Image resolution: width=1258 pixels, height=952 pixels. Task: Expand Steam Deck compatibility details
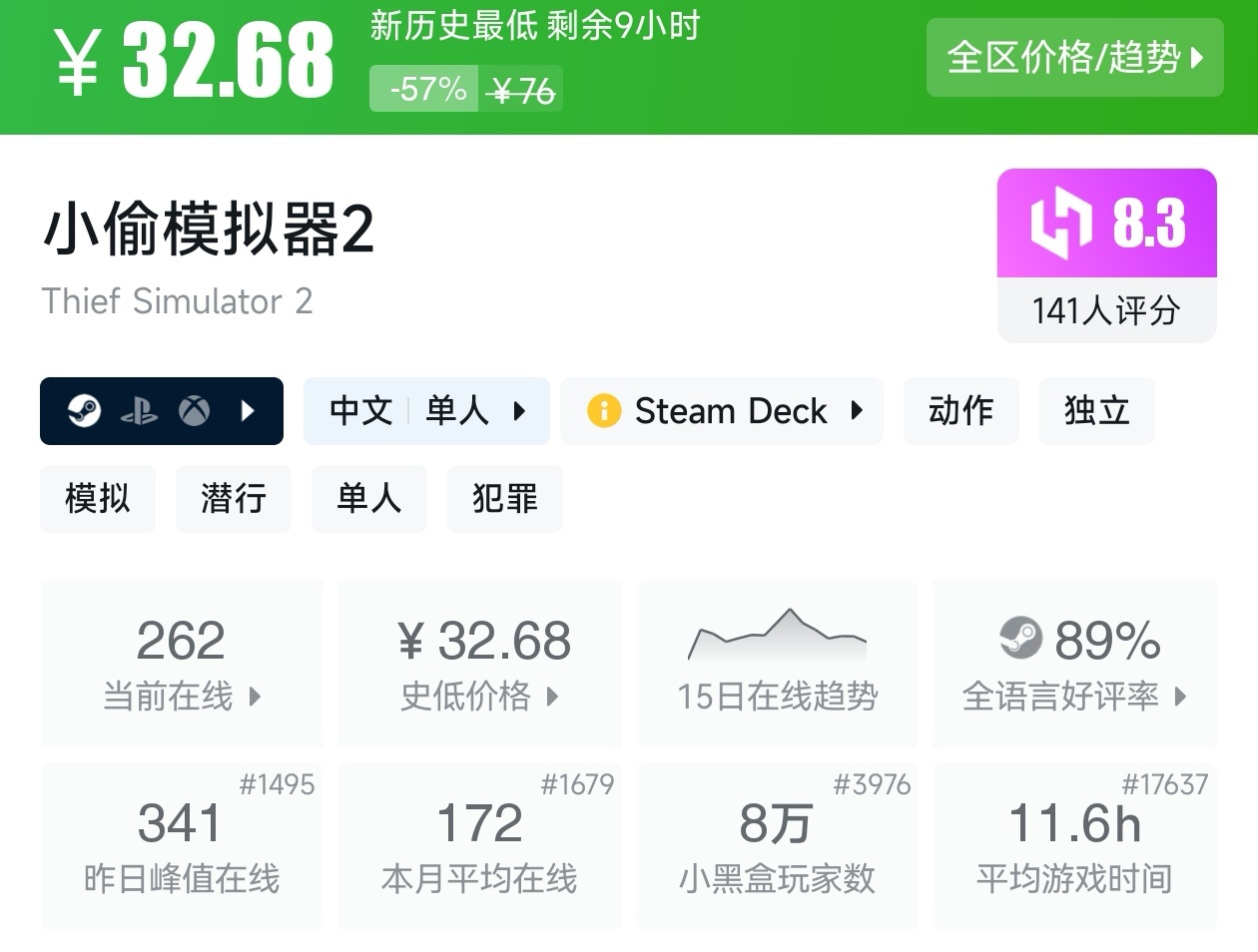(x=722, y=410)
